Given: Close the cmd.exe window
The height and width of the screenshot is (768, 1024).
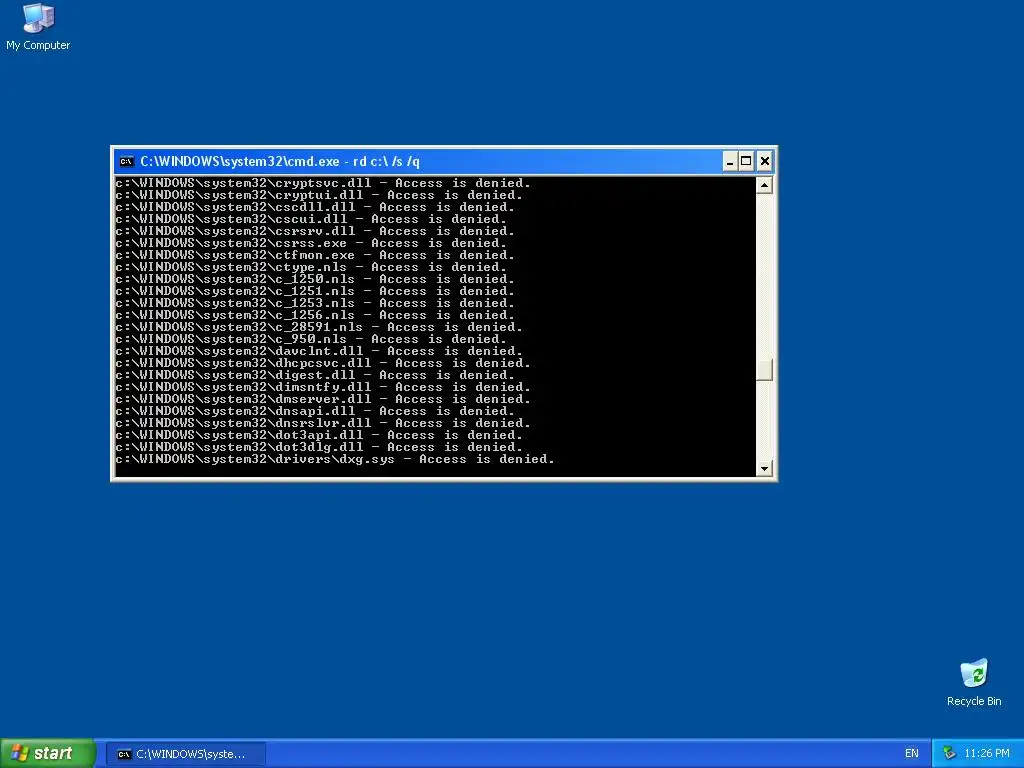Looking at the screenshot, I should point(765,161).
